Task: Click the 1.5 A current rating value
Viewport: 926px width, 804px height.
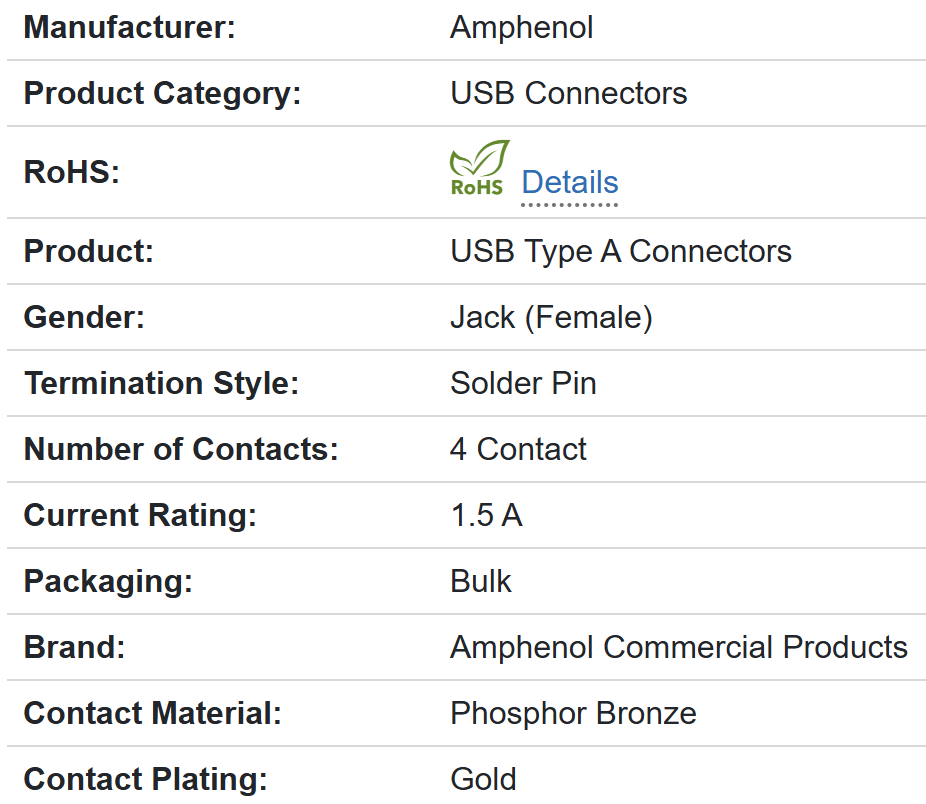Action: click(x=486, y=516)
